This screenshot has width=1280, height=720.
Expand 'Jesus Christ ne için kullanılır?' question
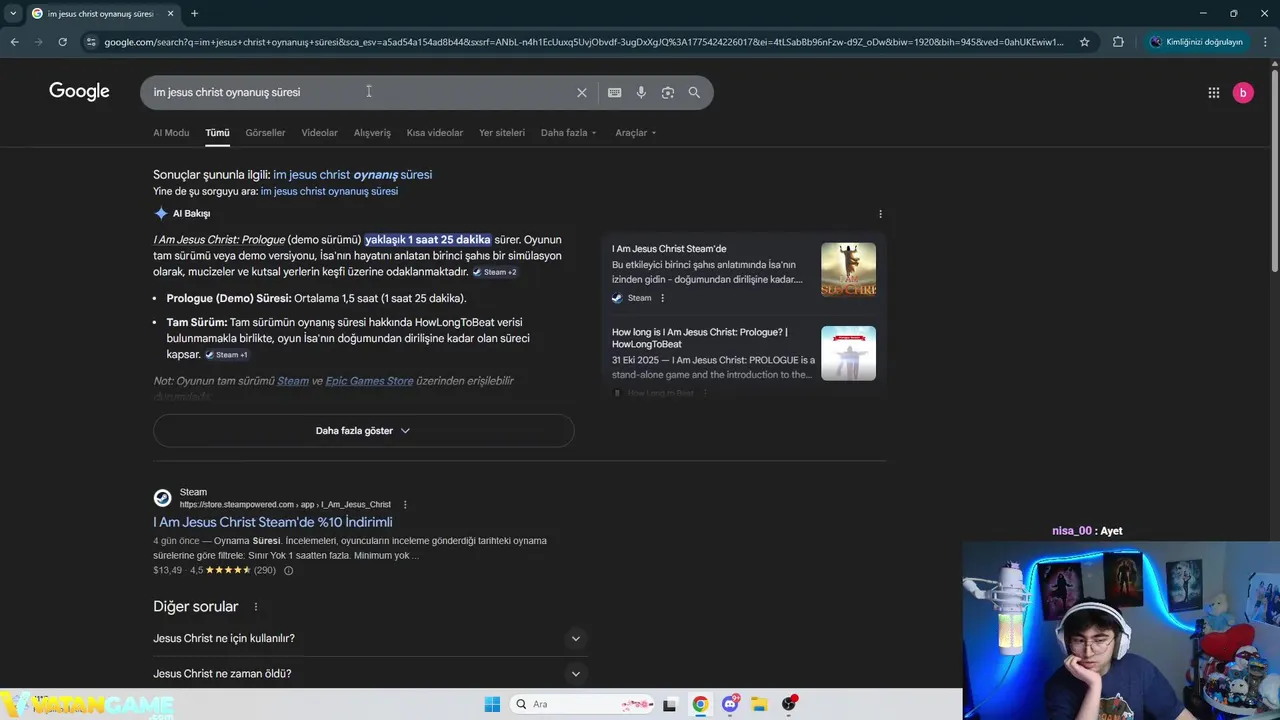click(x=370, y=638)
